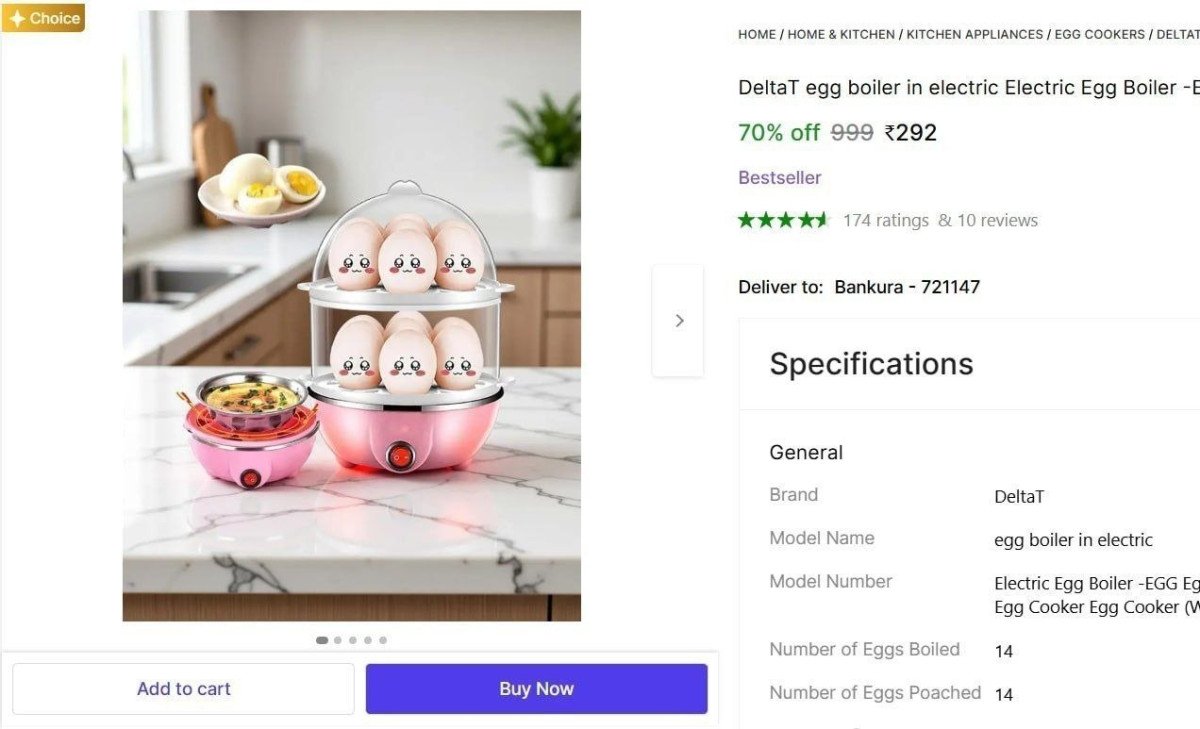
Task: Click the half-filled fifth rating star
Action: tap(822, 220)
